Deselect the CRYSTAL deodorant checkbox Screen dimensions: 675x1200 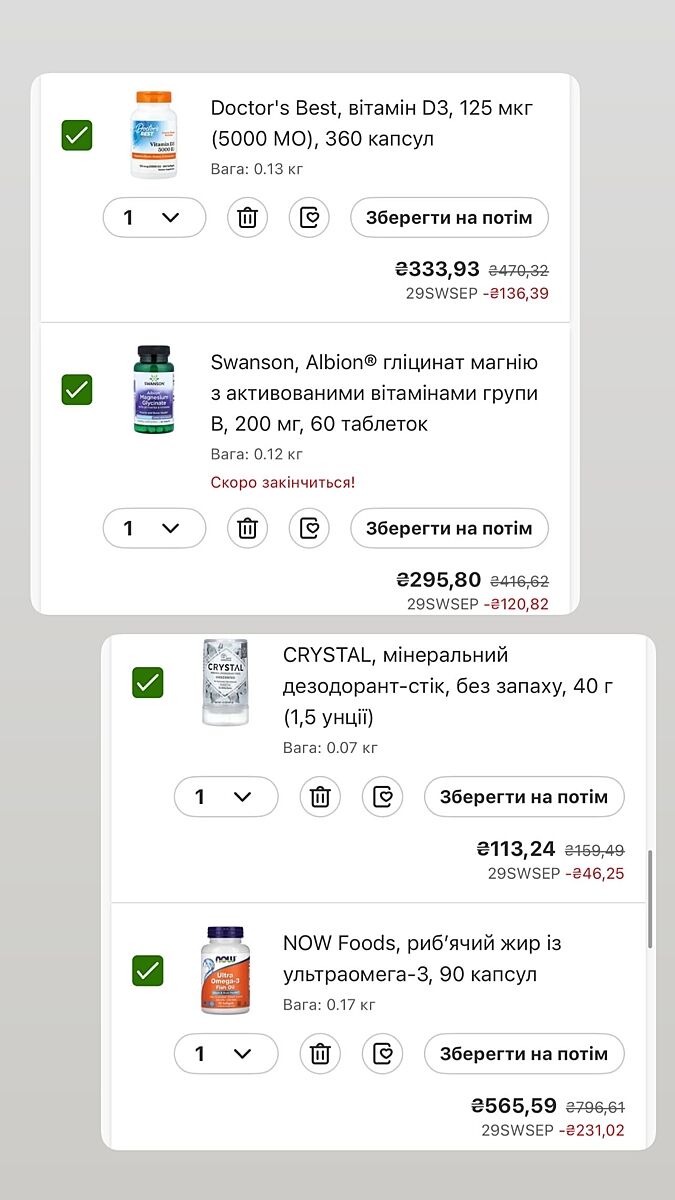tap(148, 683)
